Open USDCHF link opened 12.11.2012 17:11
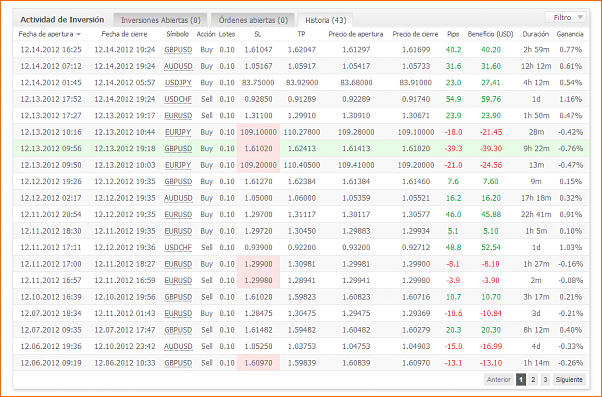 (178, 248)
